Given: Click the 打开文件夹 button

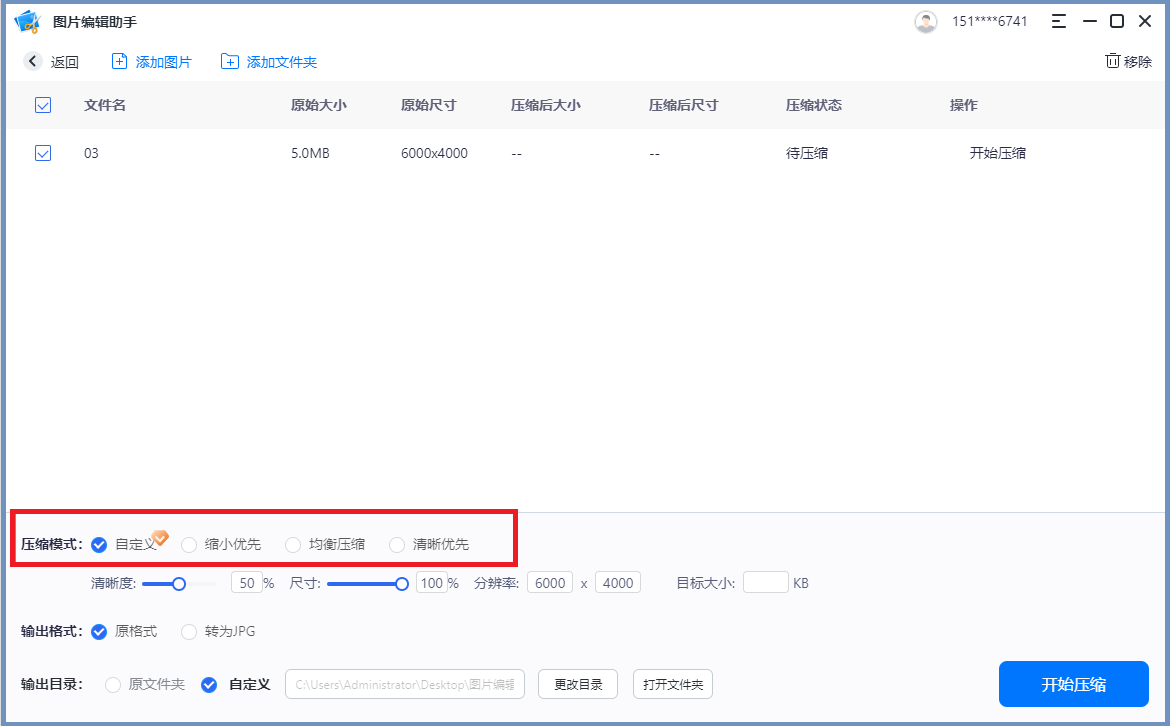Looking at the screenshot, I should (672, 684).
